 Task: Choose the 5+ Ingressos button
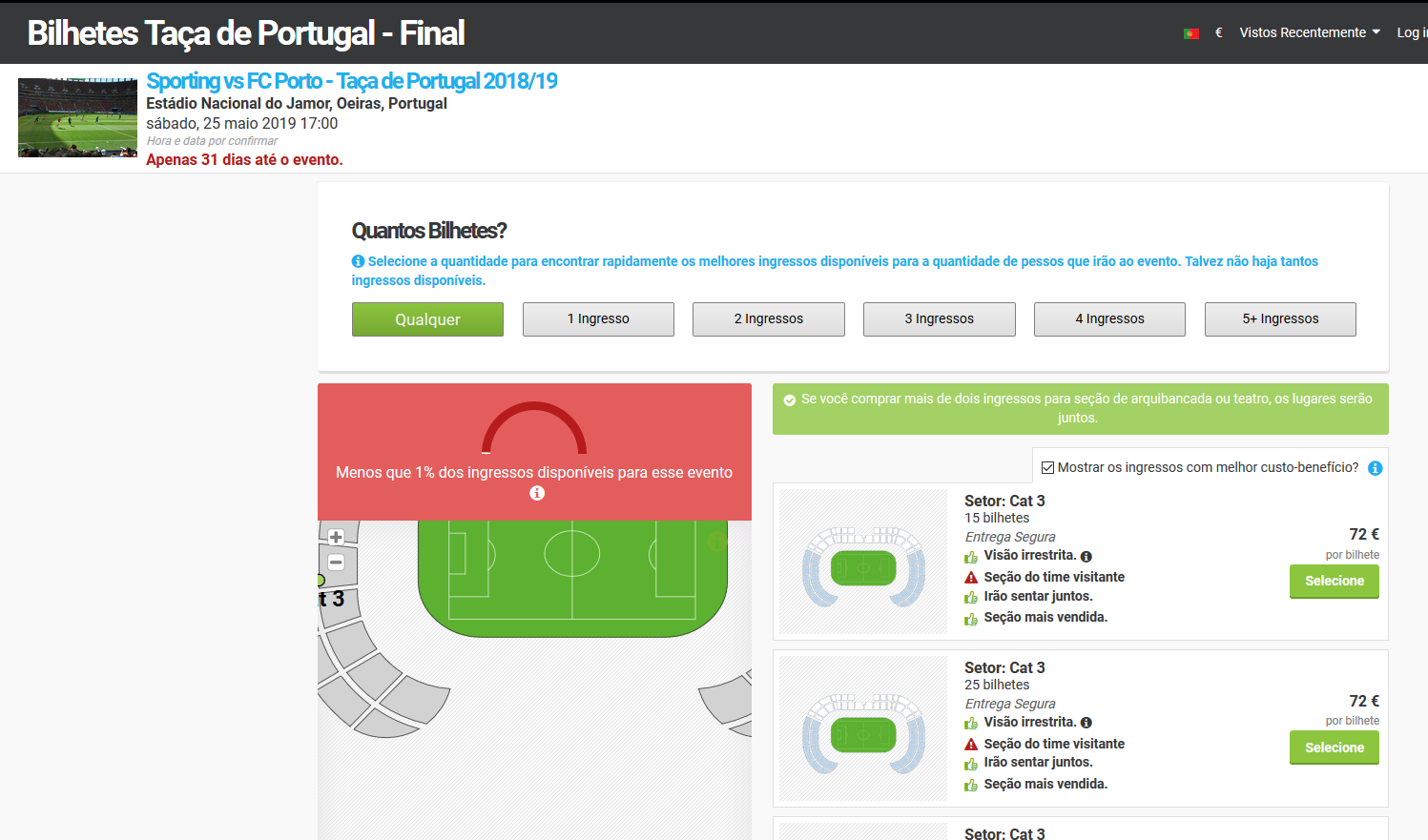pyautogui.click(x=1280, y=319)
